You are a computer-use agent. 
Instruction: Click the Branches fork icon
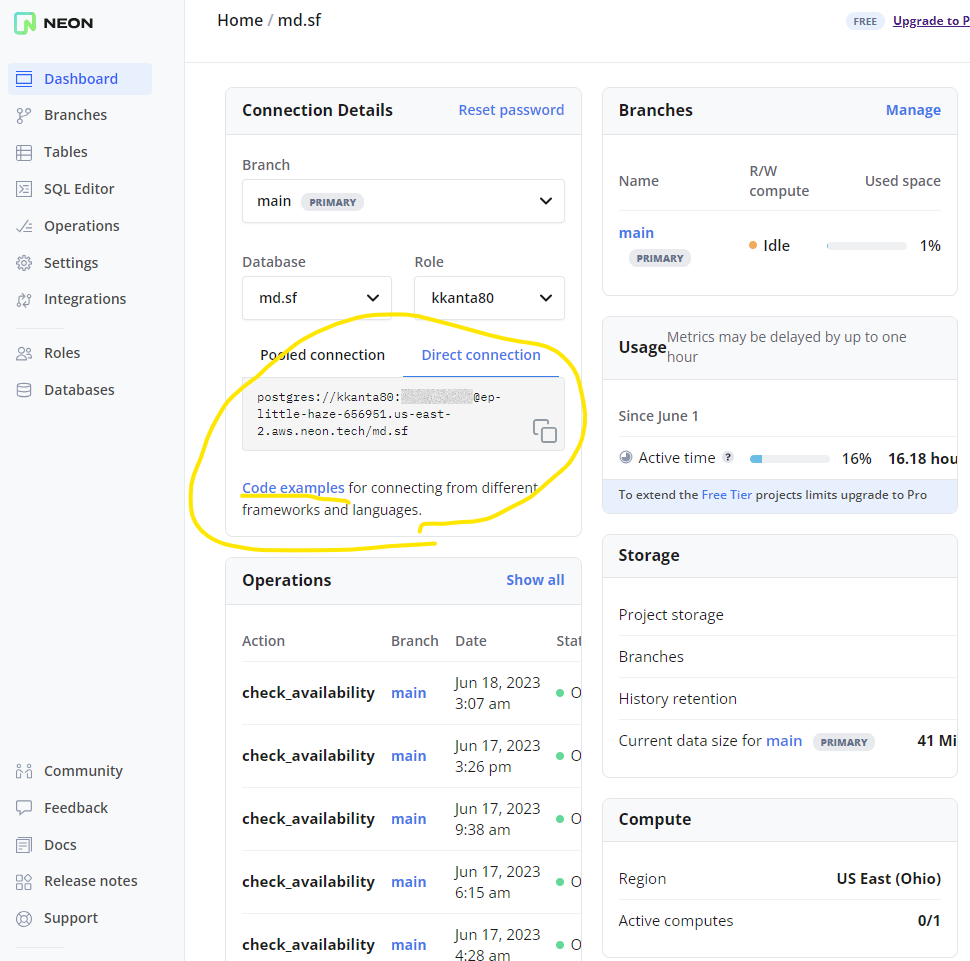pos(24,116)
